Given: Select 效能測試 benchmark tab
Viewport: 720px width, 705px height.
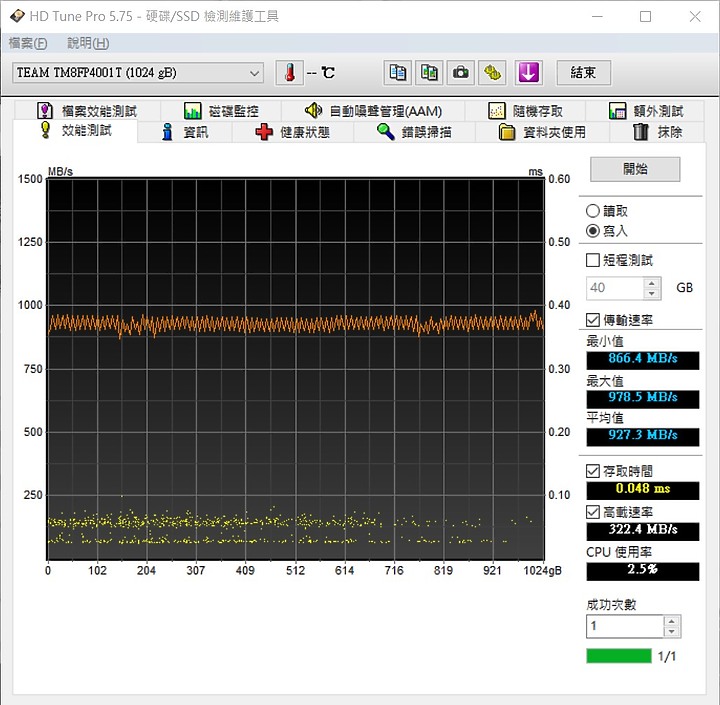Looking at the screenshot, I should point(76,130).
